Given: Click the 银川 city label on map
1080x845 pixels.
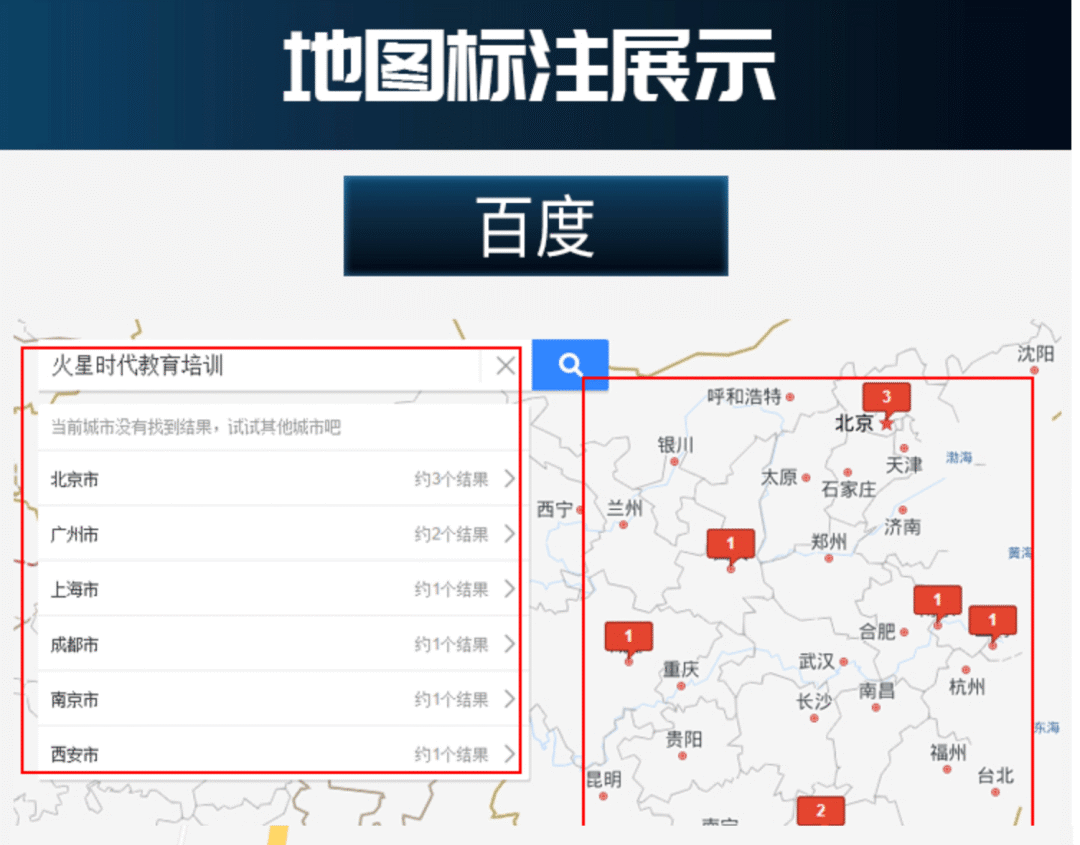Looking at the screenshot, I should 675,446.
